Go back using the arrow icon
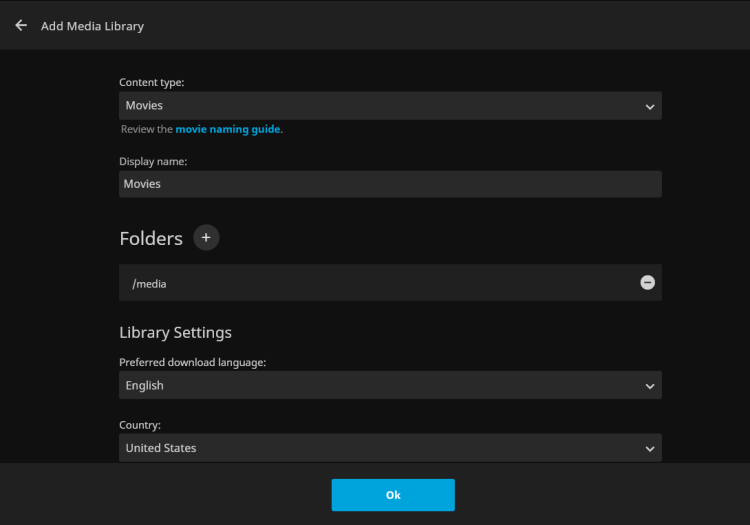The height and width of the screenshot is (525, 750). 21,25
